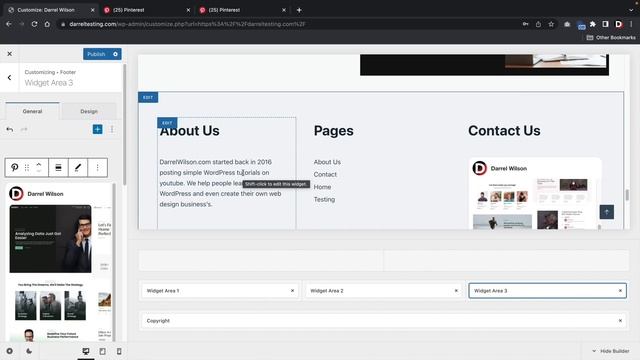Toggle dark mode moon icon

(x=29, y=351)
